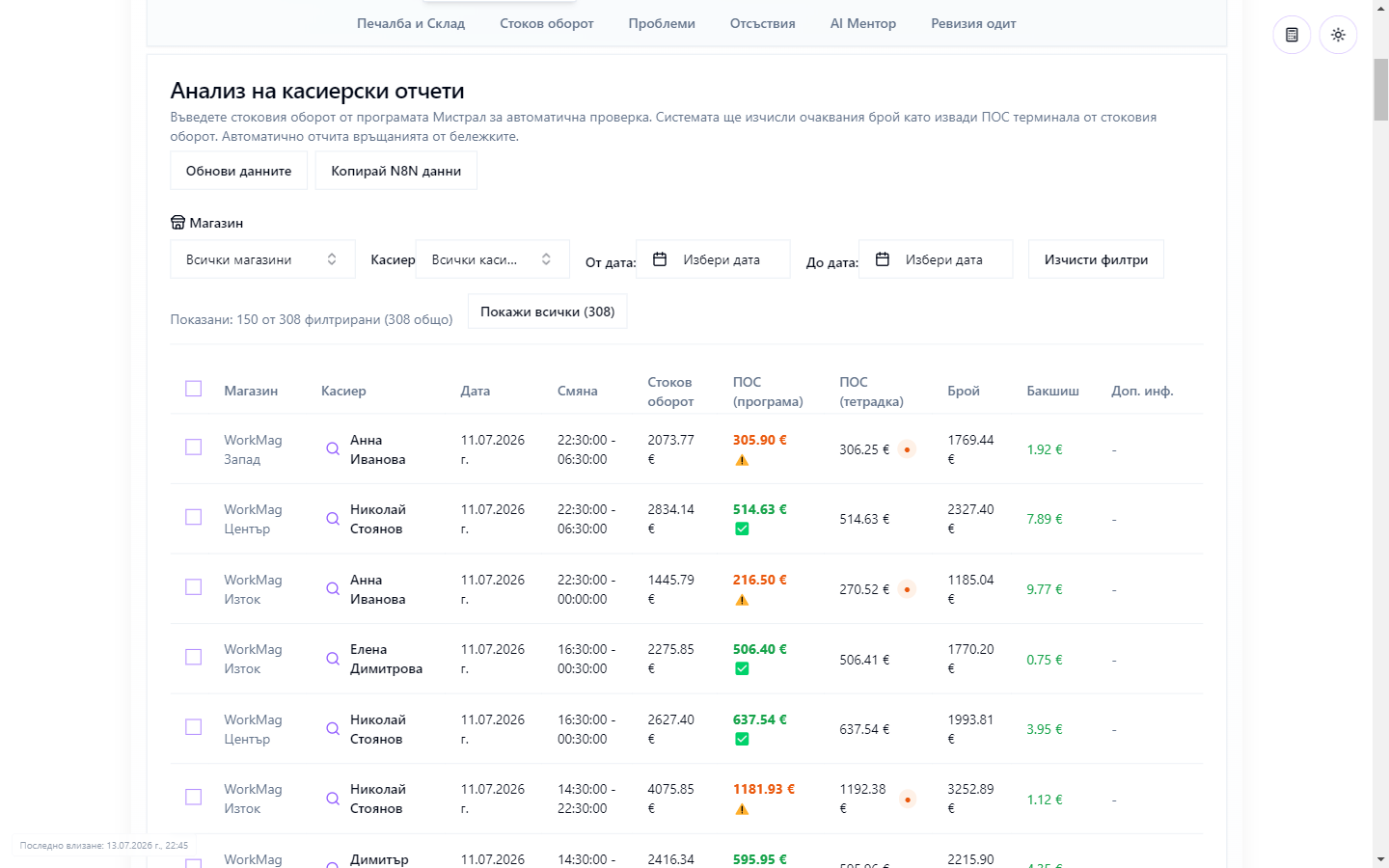Open the calculator icon button
The width and height of the screenshot is (1389, 868).
click(1292, 35)
